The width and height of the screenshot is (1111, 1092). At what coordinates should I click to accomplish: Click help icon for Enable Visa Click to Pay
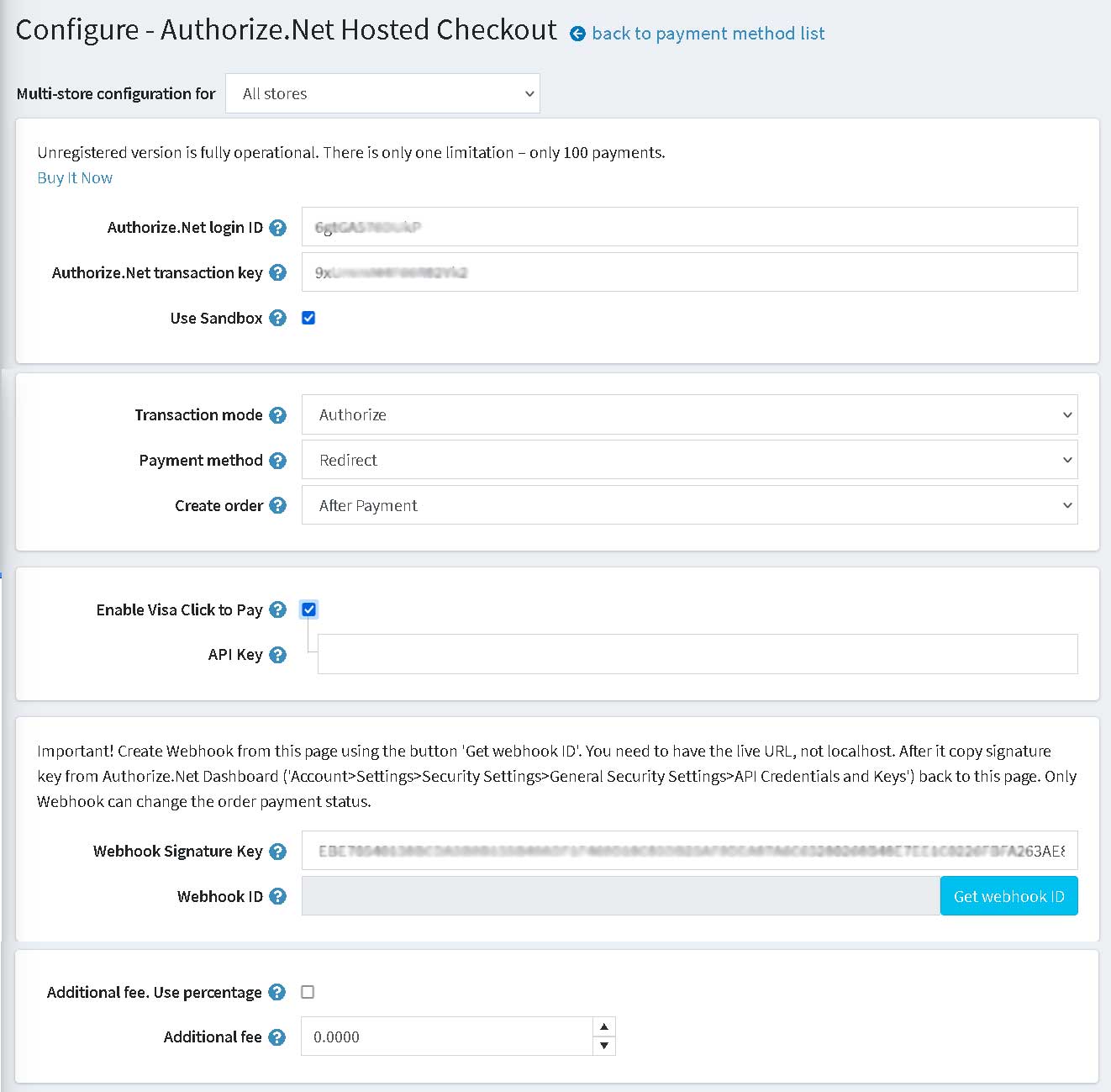(x=277, y=610)
